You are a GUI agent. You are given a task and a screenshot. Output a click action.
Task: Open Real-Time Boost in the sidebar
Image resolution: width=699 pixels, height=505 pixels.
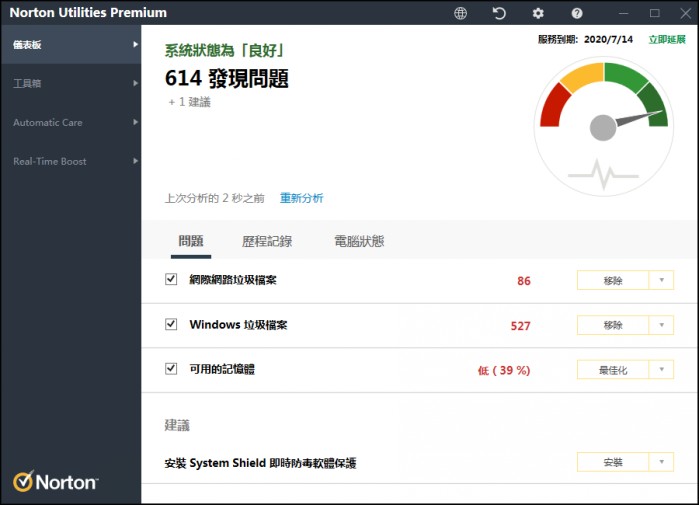tap(70, 161)
